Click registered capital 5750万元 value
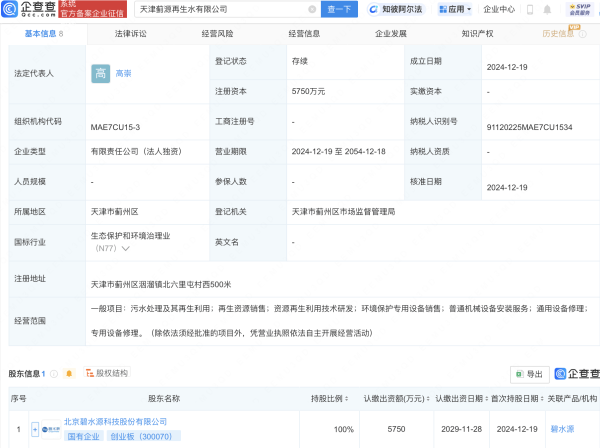This screenshot has height=448, width=600. tap(308, 91)
